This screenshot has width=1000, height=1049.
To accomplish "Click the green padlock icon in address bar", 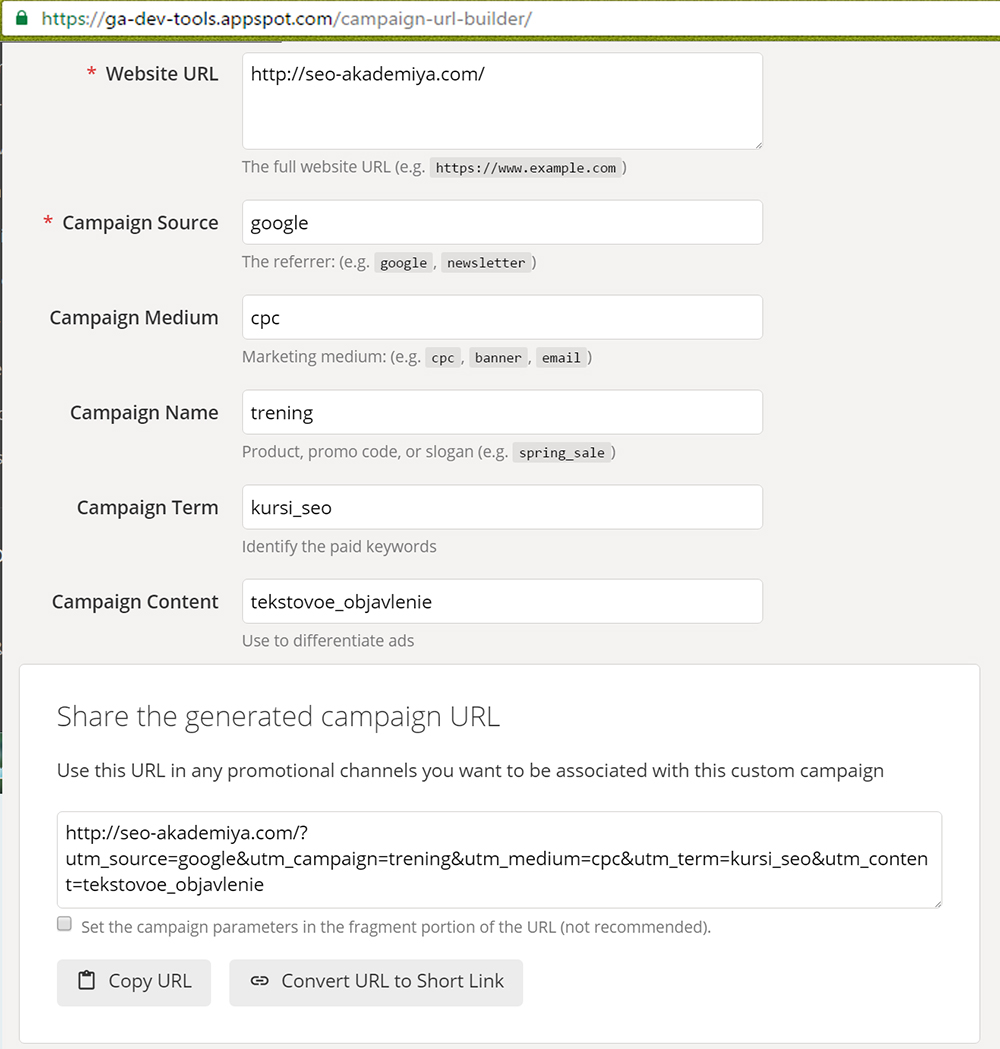I will tap(22, 18).
